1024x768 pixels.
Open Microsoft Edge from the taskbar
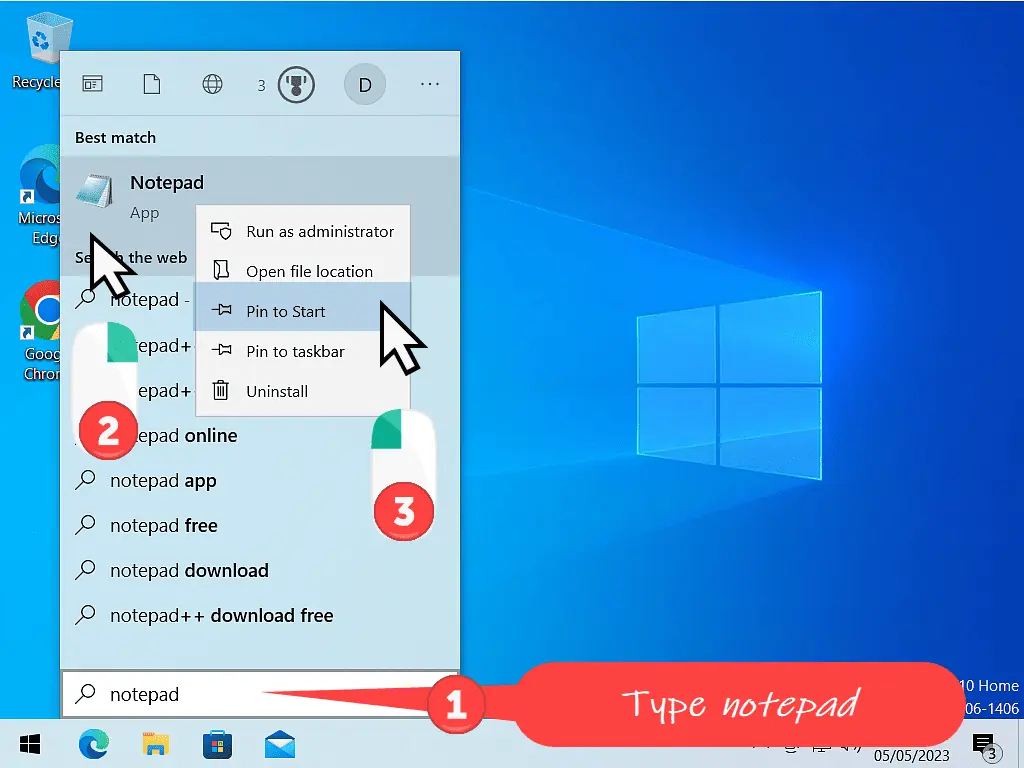pyautogui.click(x=93, y=744)
